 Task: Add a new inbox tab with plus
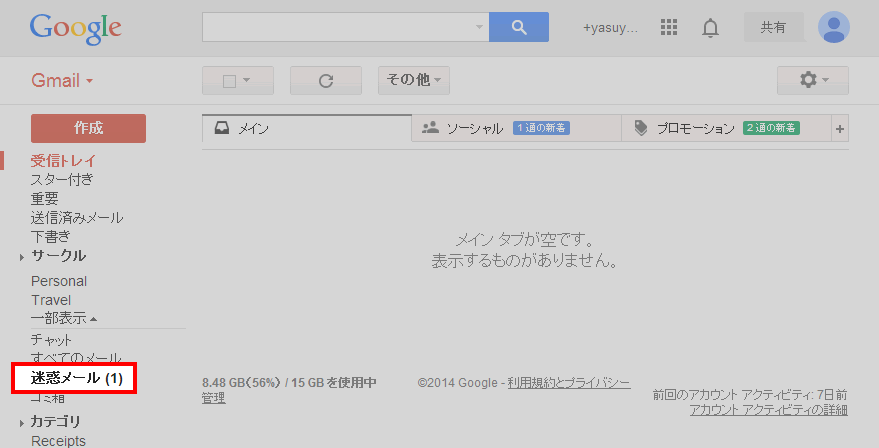pyautogui.click(x=840, y=128)
